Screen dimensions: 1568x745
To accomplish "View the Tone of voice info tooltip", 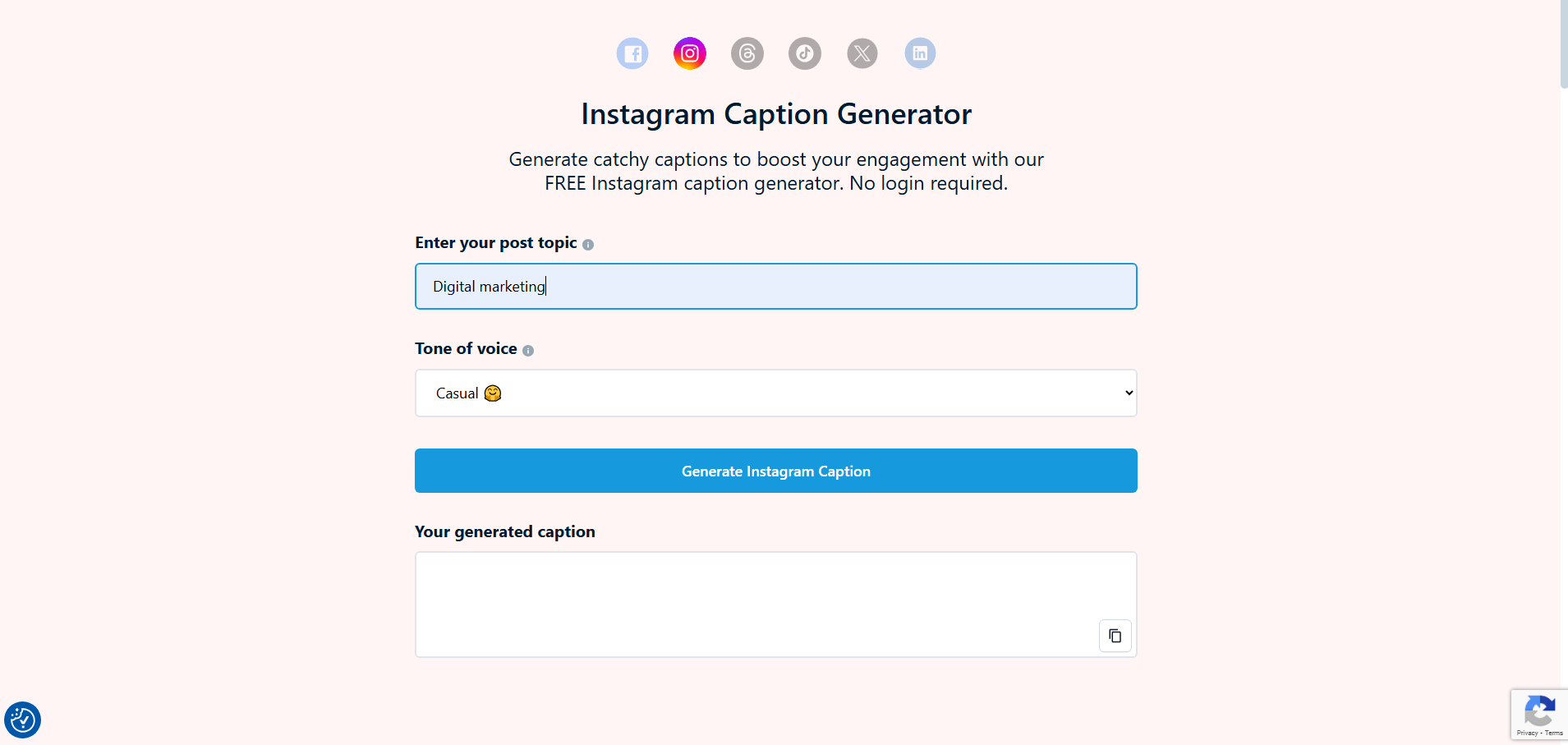I will click(x=528, y=349).
